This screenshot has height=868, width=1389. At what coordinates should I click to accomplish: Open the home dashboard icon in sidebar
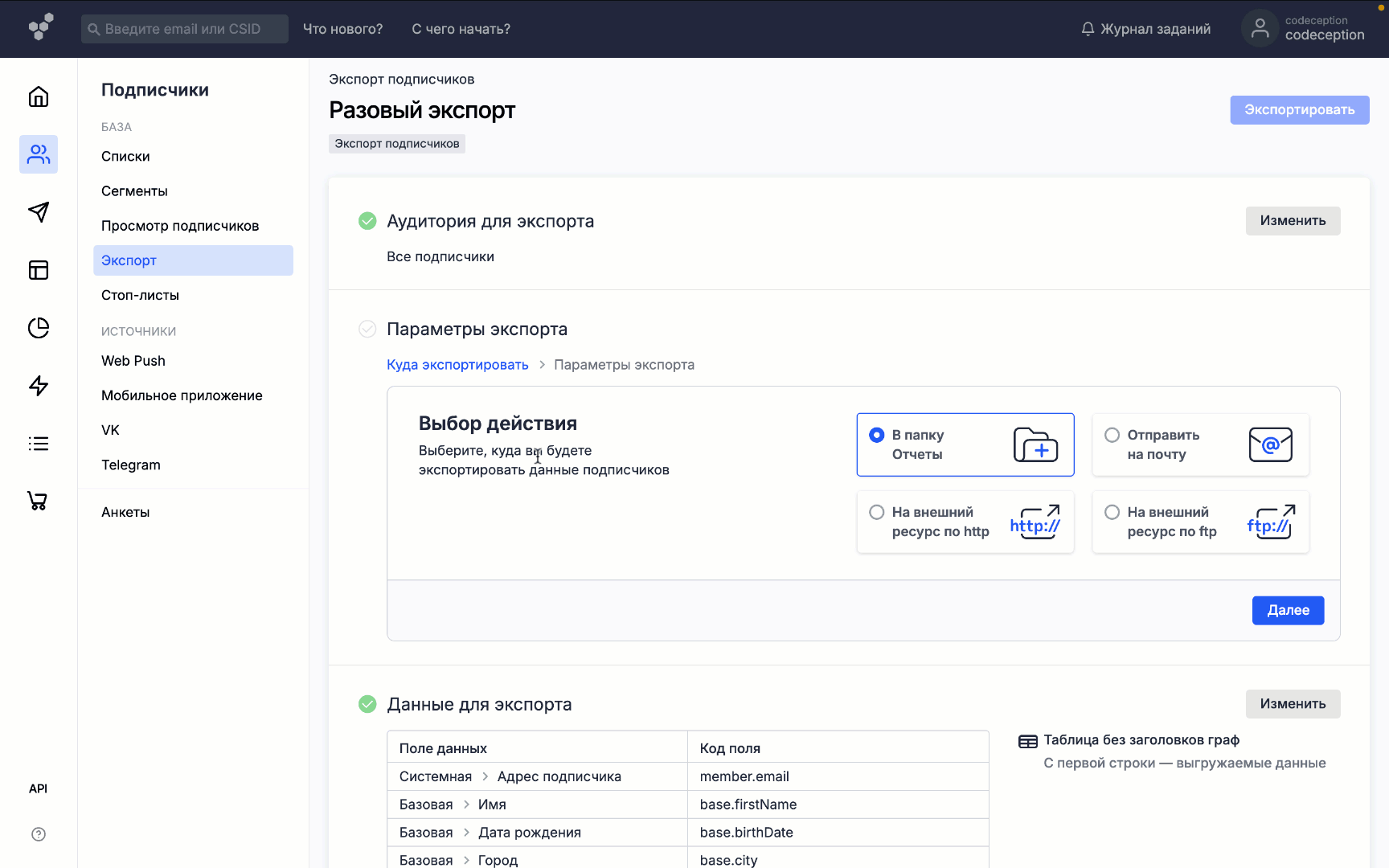coord(39,96)
